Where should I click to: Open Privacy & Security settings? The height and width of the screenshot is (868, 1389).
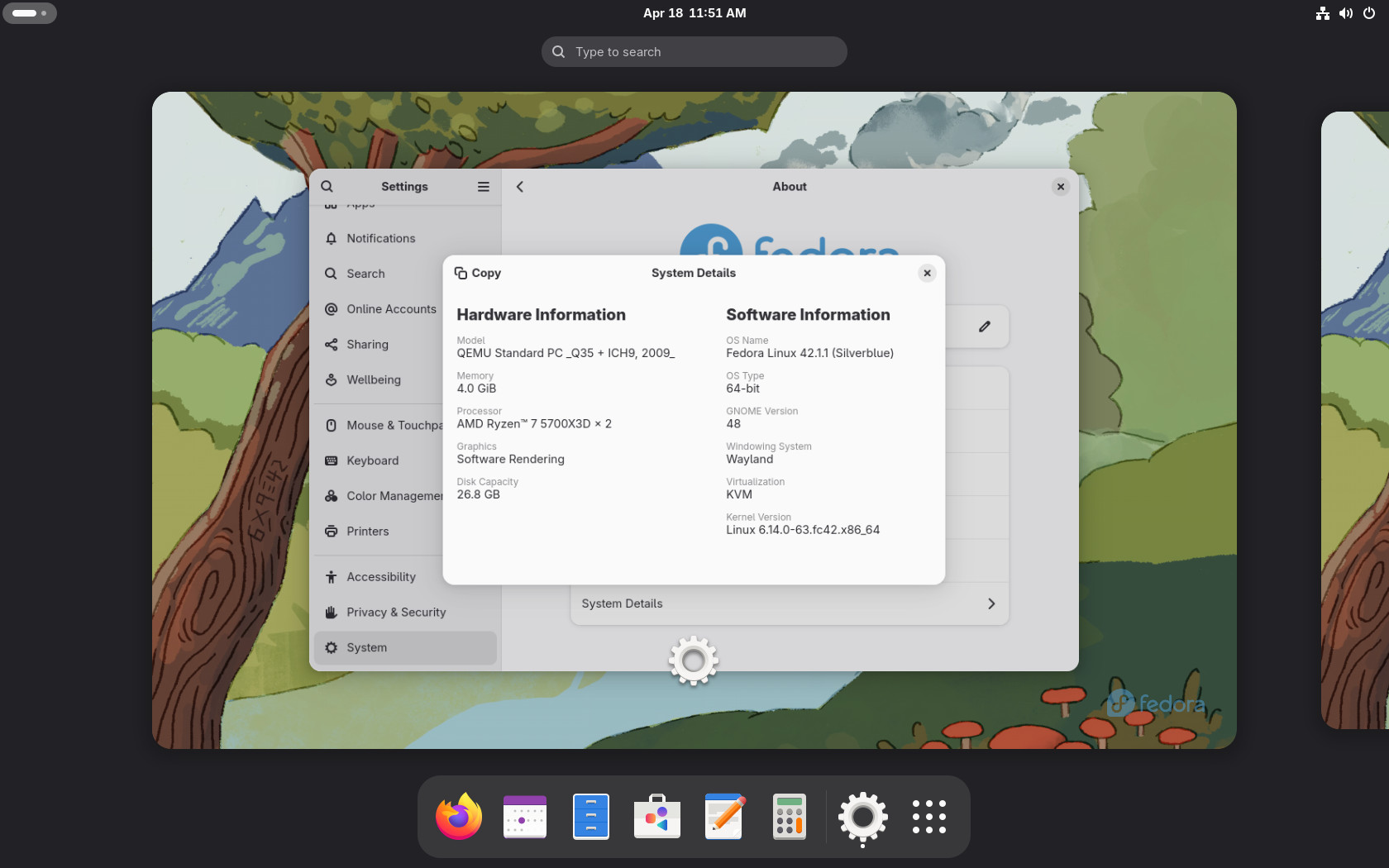[405, 613]
